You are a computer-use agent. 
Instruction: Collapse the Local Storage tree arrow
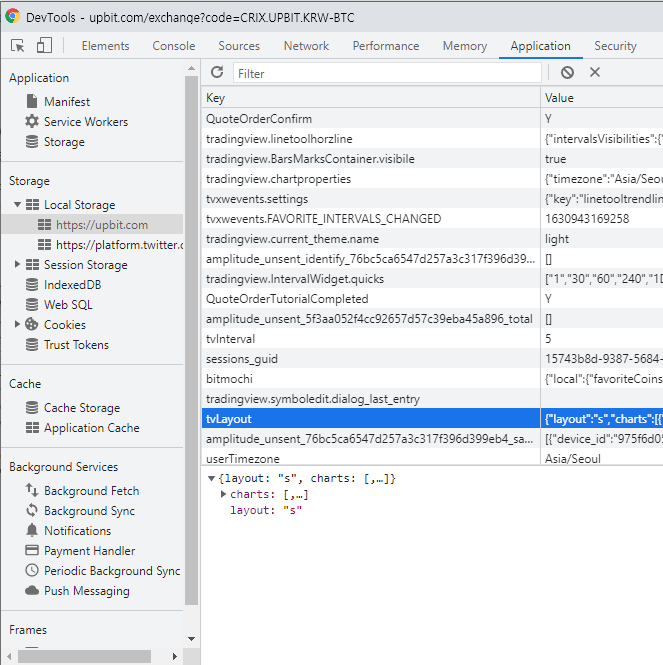(17, 205)
